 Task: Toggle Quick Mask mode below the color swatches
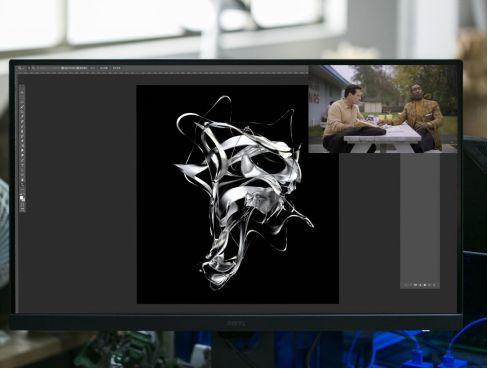[22, 205]
